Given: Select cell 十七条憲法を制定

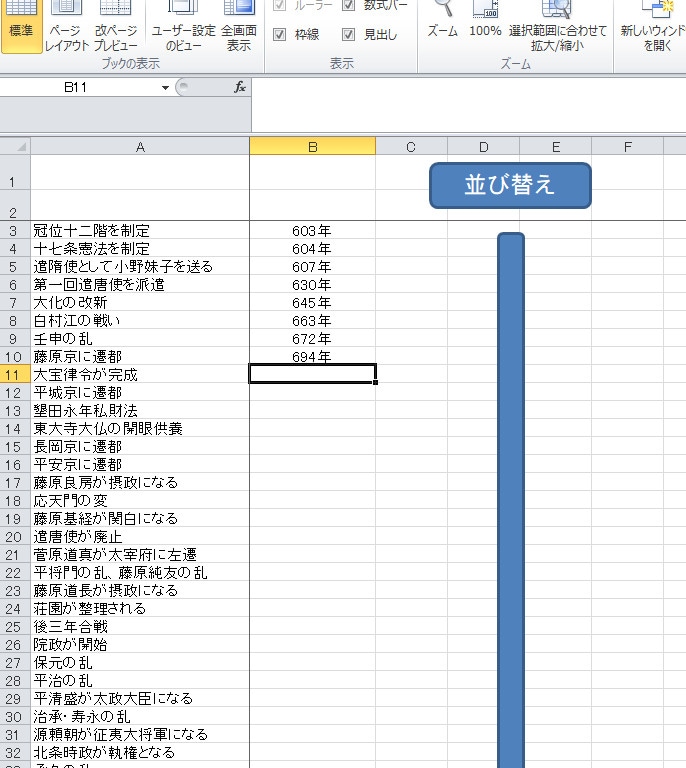Looking at the screenshot, I should (140, 248).
